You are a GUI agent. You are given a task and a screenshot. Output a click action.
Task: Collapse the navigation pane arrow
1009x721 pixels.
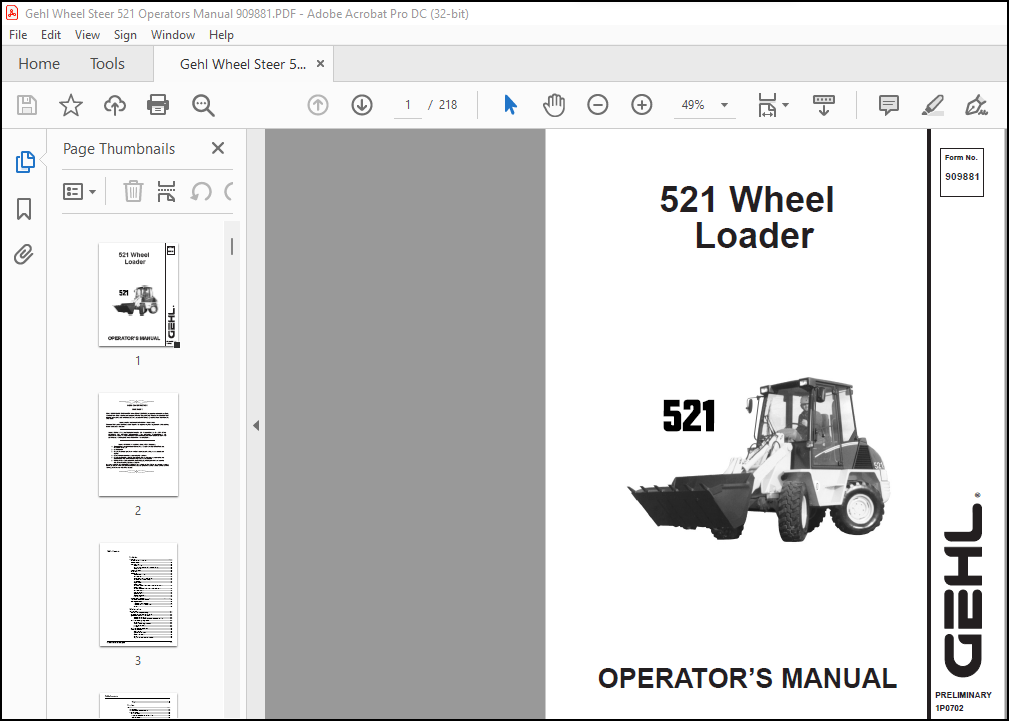click(x=256, y=426)
